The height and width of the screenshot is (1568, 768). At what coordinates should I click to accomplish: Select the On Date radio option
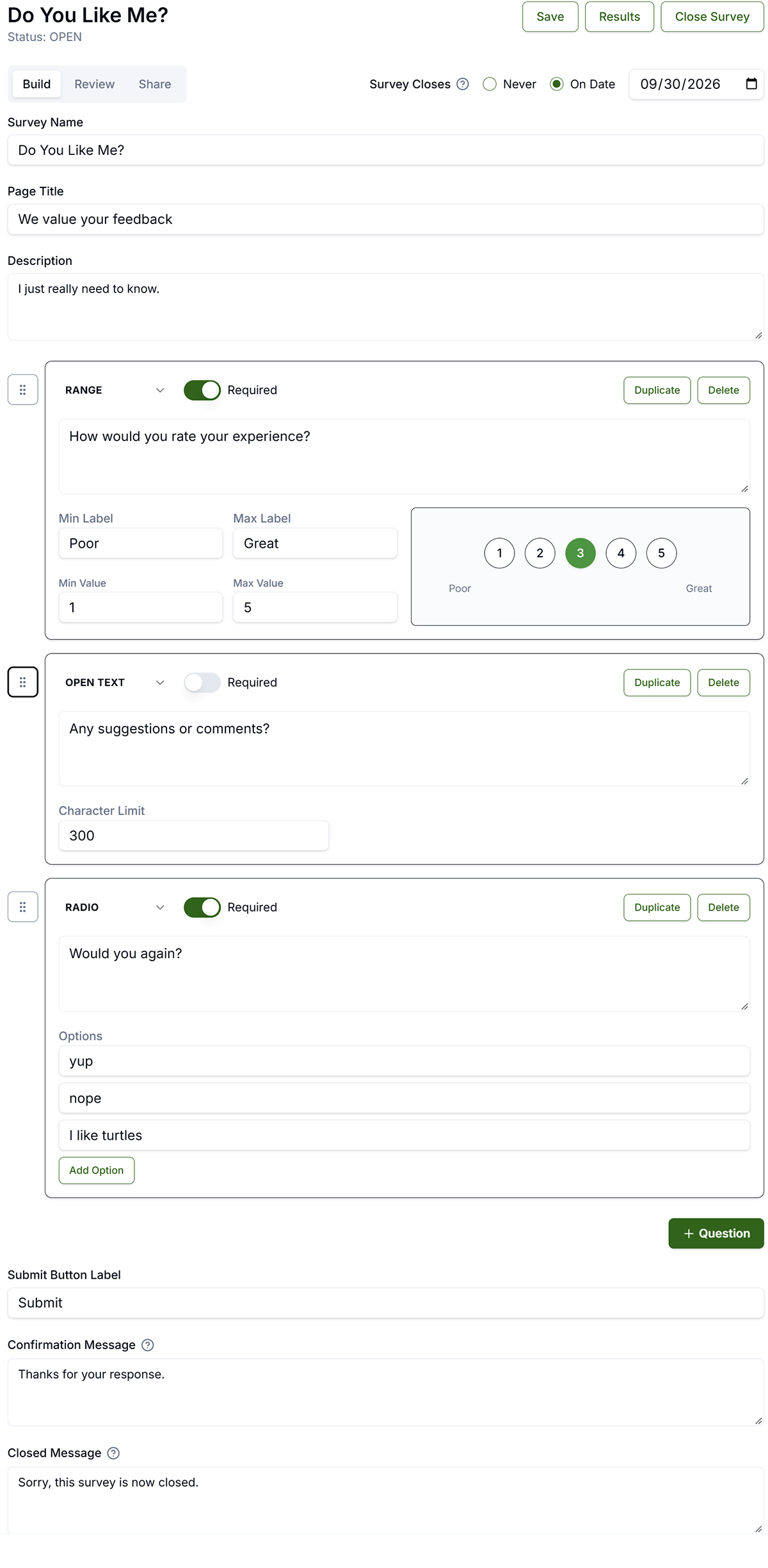pos(557,84)
